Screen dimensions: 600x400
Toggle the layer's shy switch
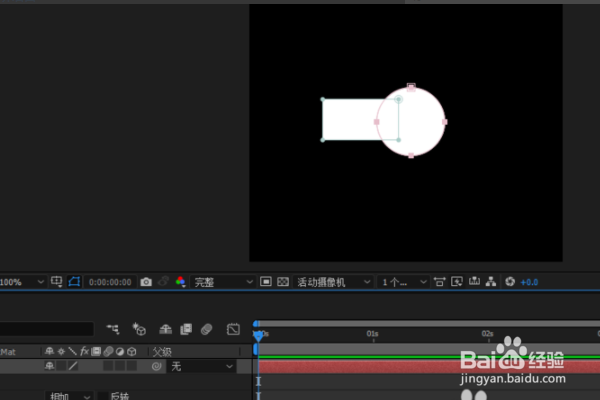click(49, 366)
